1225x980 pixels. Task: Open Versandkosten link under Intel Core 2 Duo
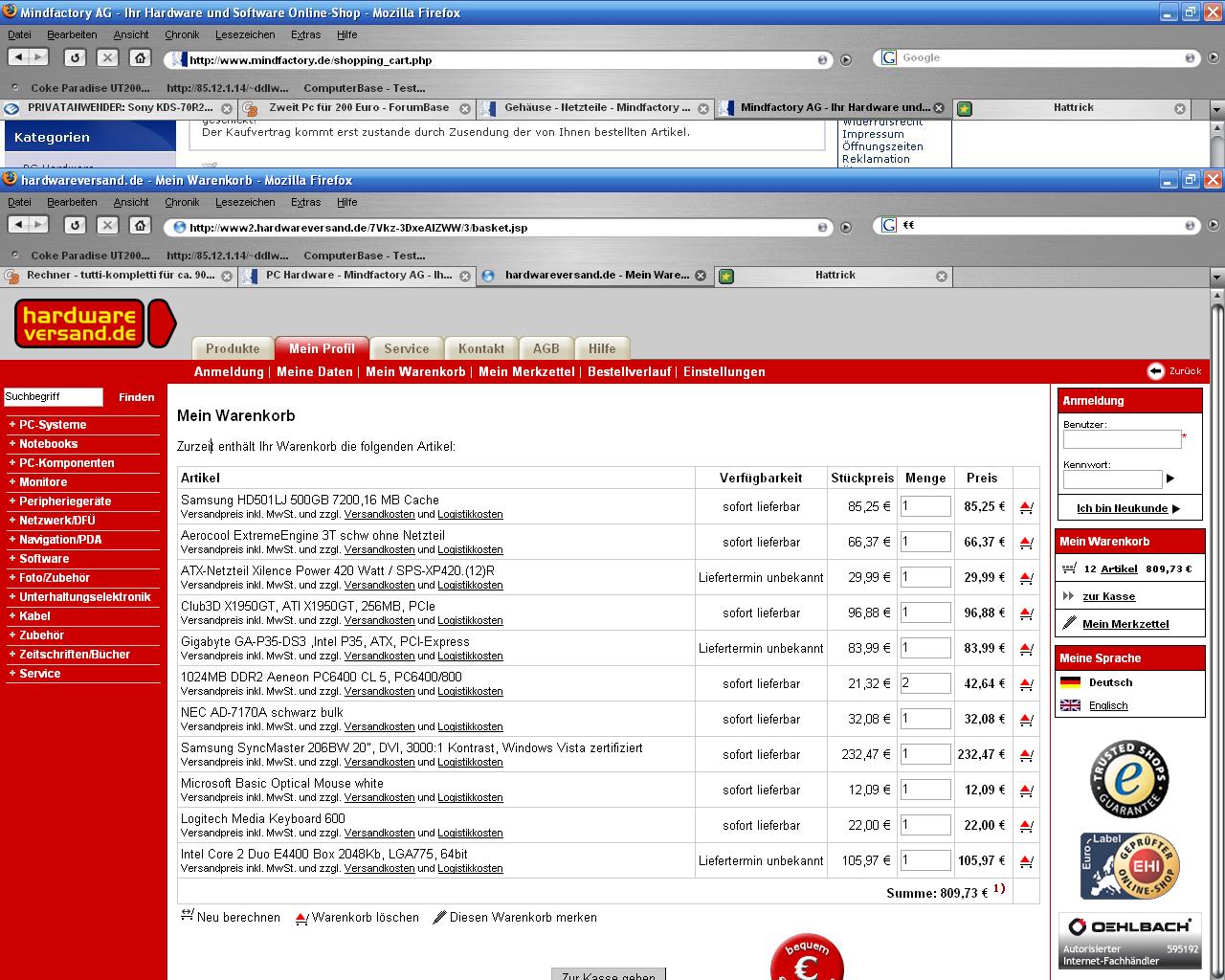(379, 868)
